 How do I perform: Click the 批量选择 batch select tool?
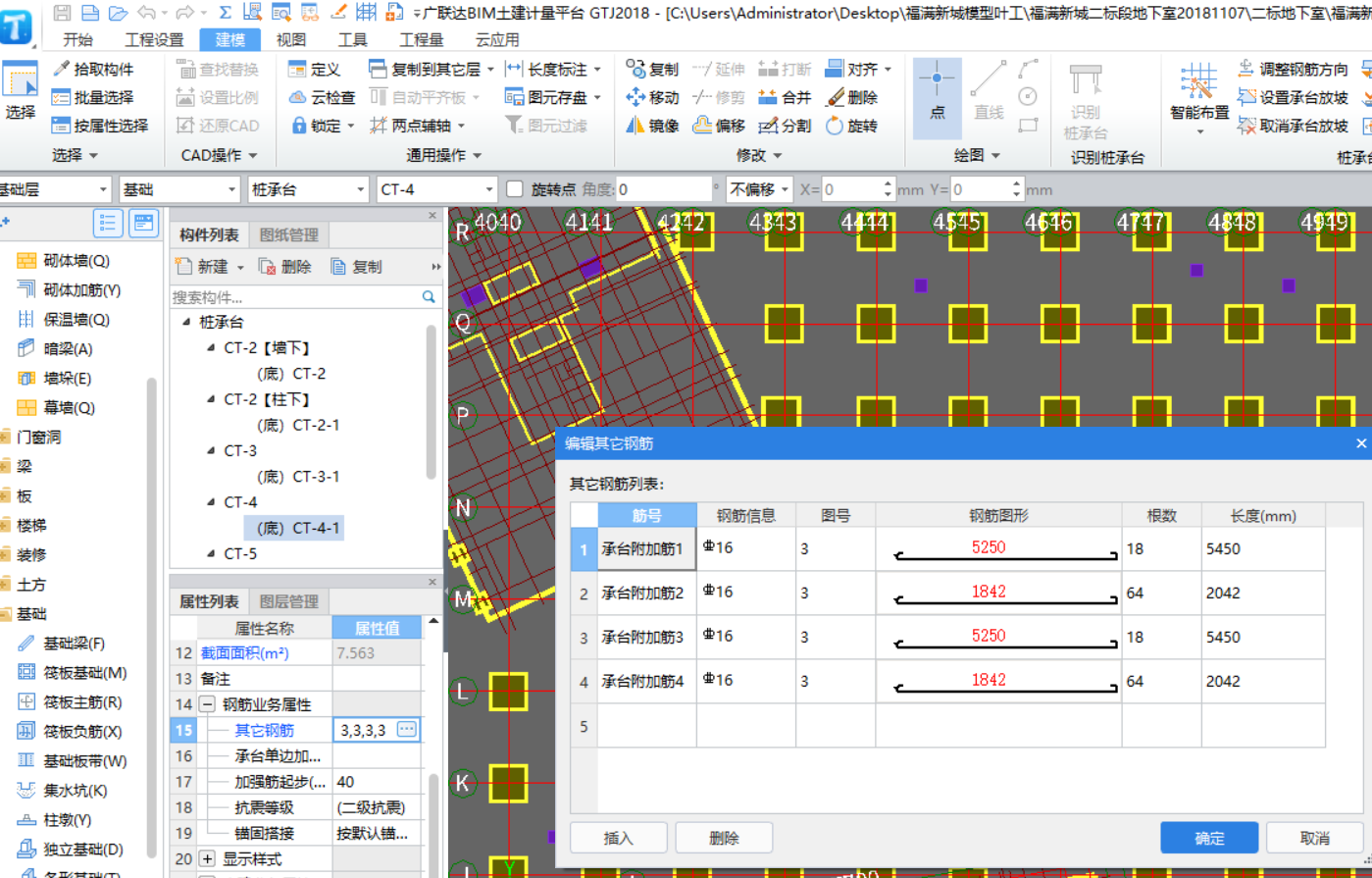[92, 98]
